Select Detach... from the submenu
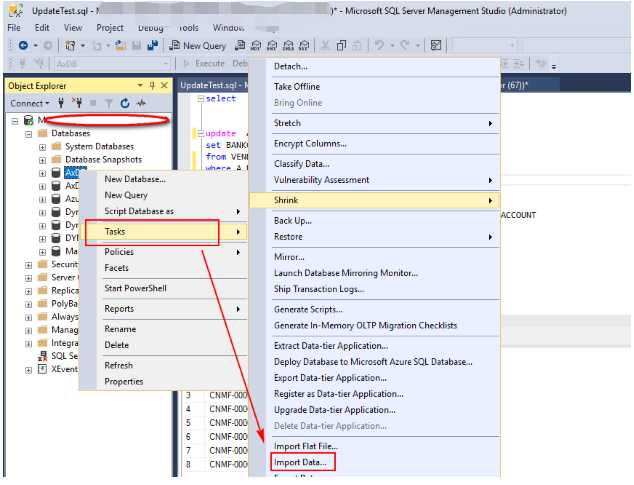 click(x=290, y=66)
